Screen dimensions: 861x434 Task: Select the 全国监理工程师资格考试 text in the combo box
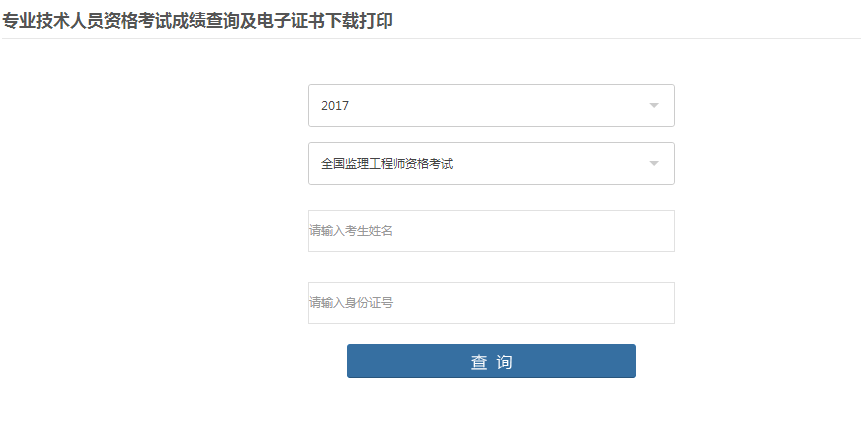pos(387,163)
